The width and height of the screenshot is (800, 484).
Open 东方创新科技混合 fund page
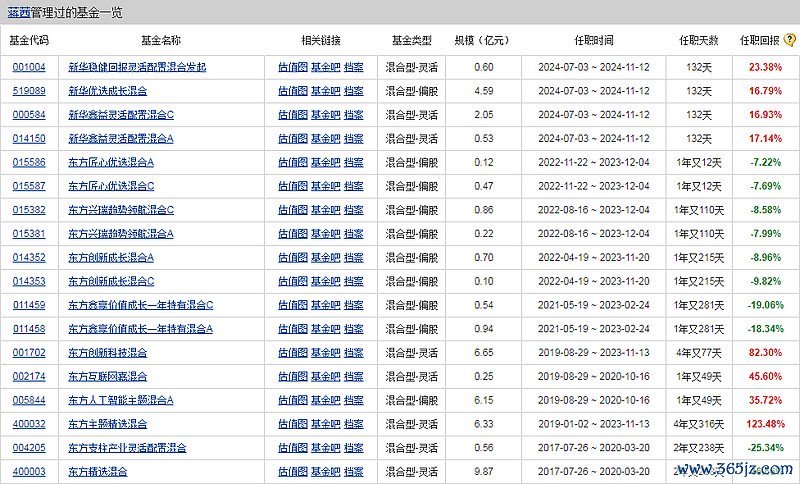(x=108, y=352)
